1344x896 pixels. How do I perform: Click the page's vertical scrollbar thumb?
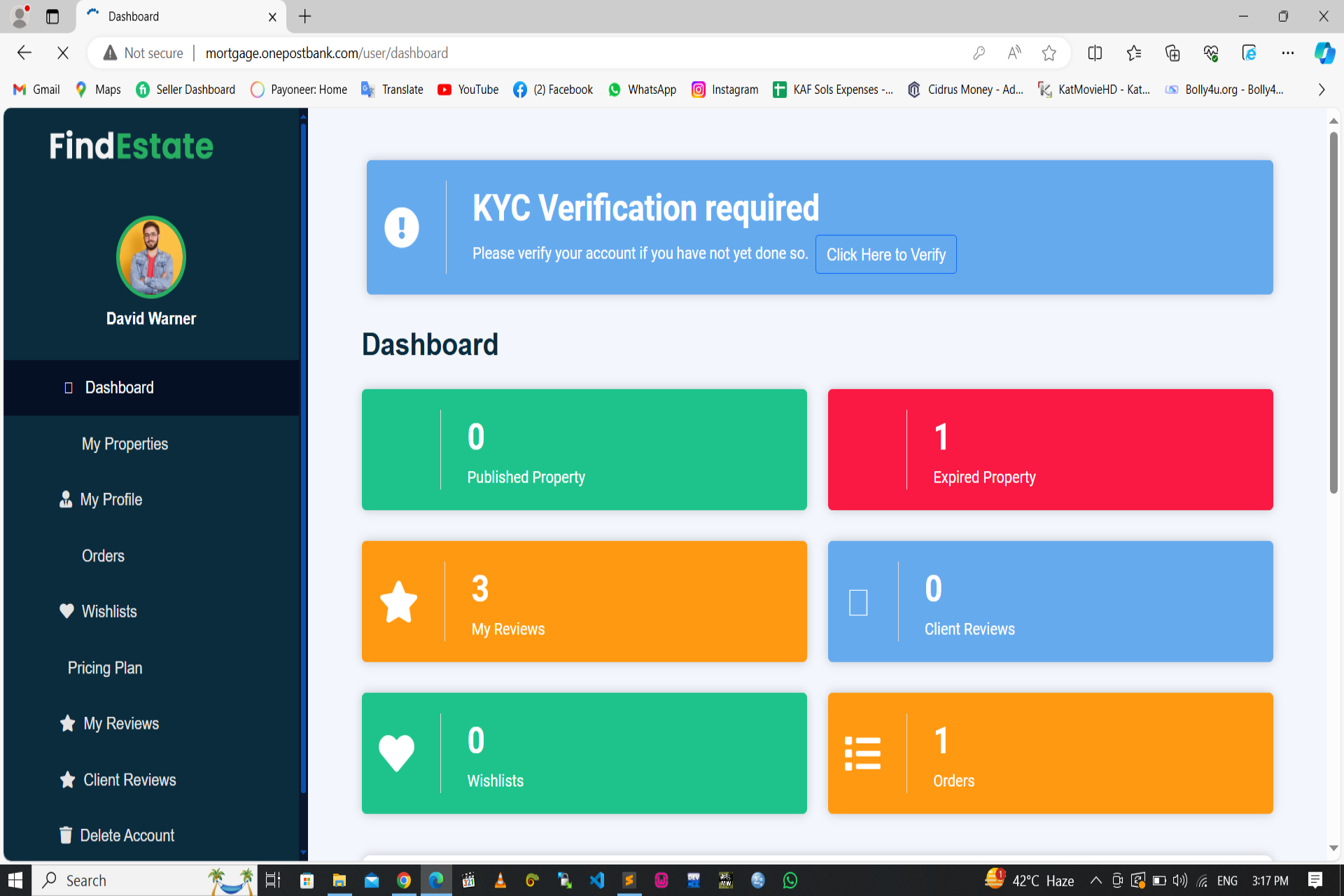click(x=1333, y=311)
